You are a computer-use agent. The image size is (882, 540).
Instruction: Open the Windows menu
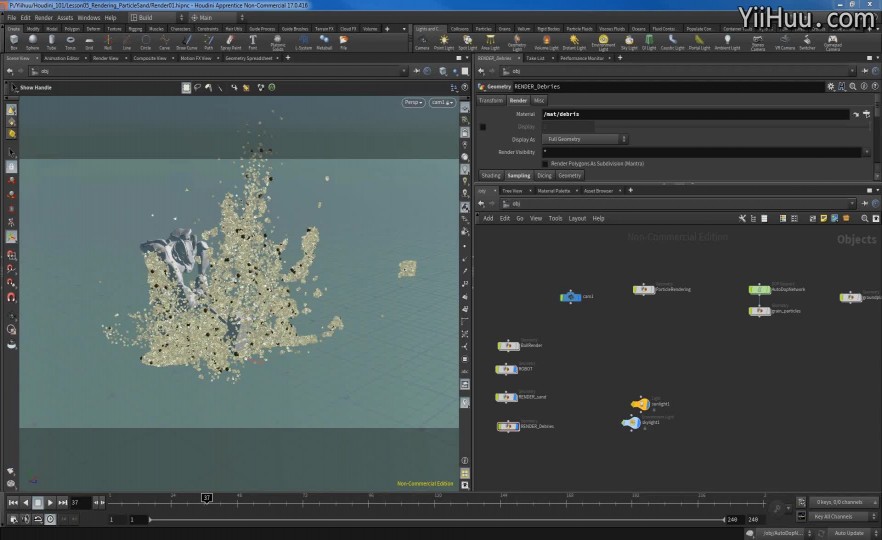pos(89,17)
